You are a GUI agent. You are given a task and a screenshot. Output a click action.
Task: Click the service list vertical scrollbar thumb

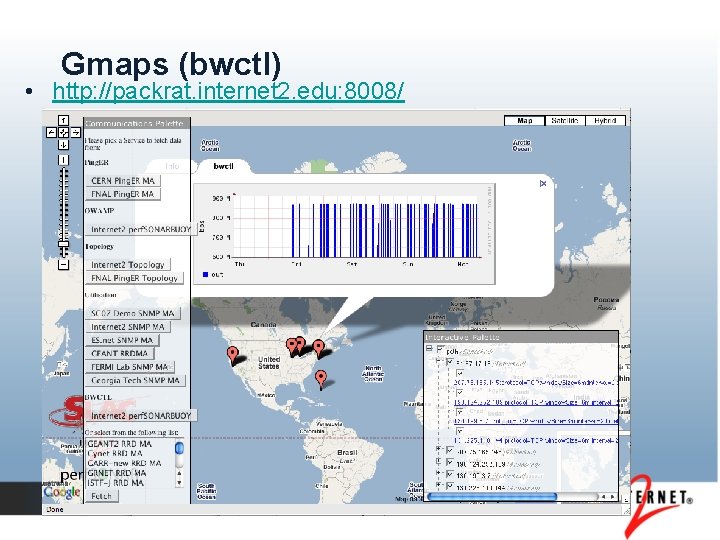click(x=179, y=448)
